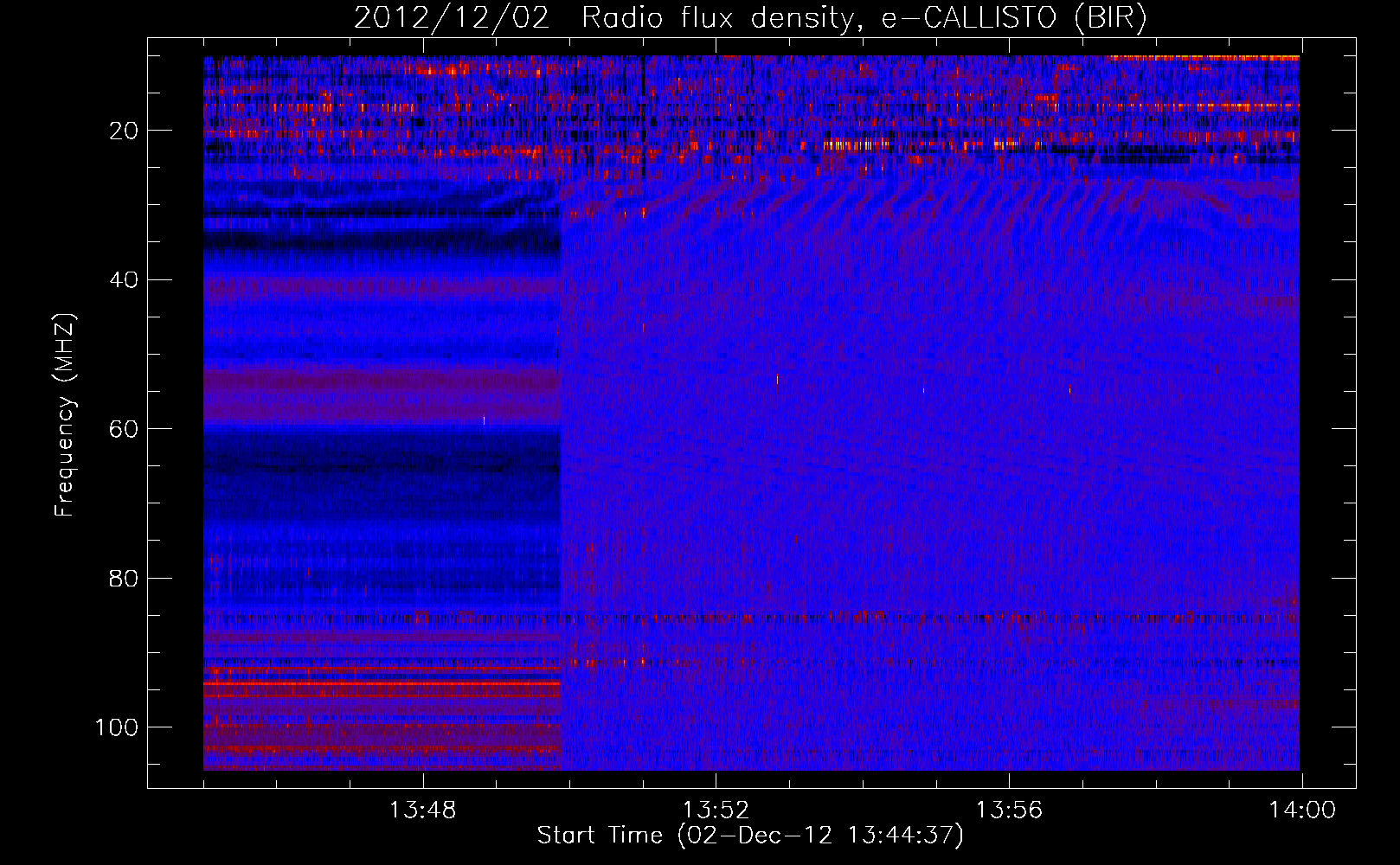Click the '40' frequency tick label
Screen dimensions: 1400x865
(124, 280)
